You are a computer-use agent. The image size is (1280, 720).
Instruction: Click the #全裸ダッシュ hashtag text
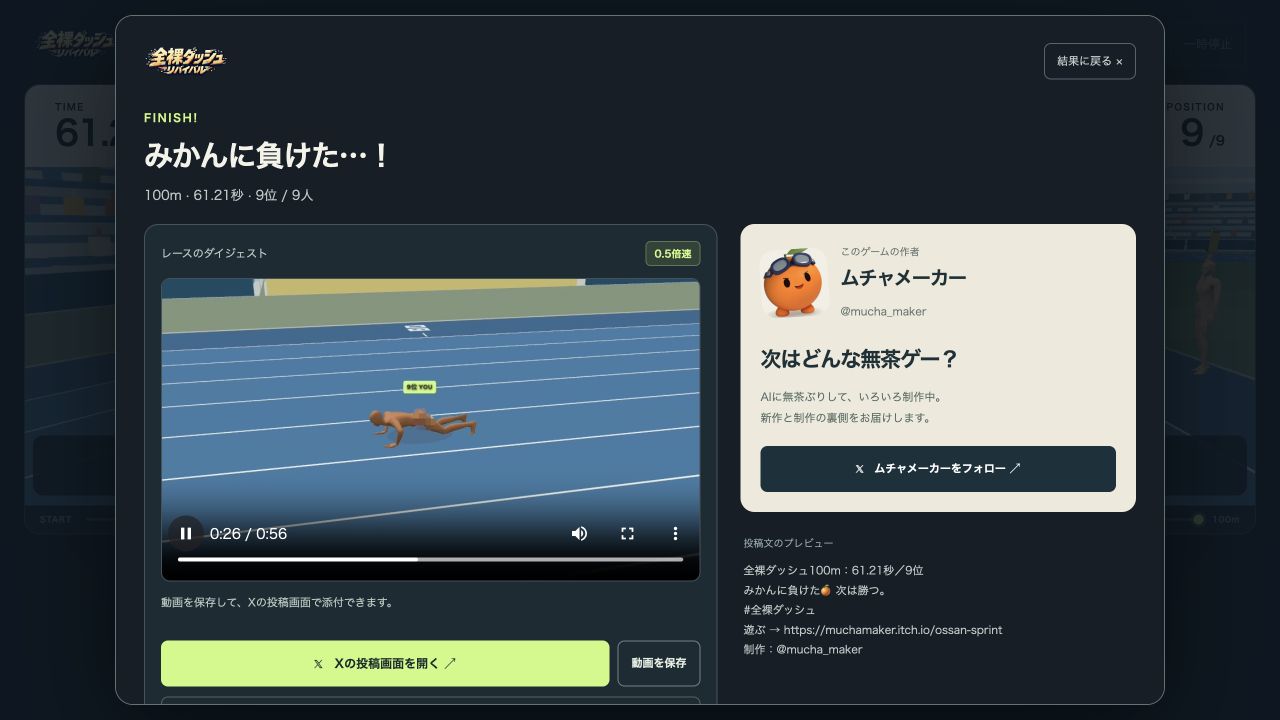(779, 610)
